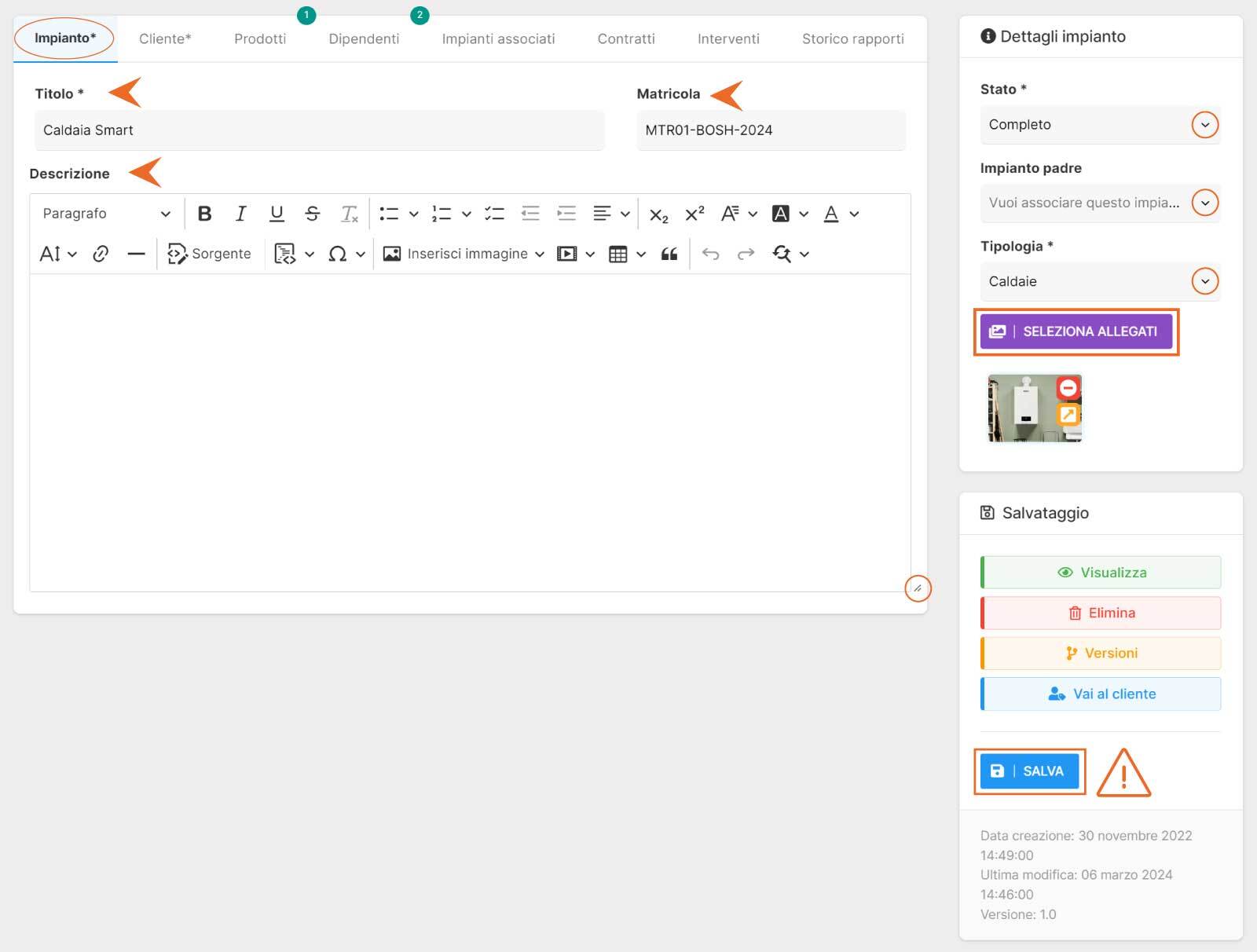The height and width of the screenshot is (952, 1257).
Task: Click the SALVA button
Action: coord(1028,771)
